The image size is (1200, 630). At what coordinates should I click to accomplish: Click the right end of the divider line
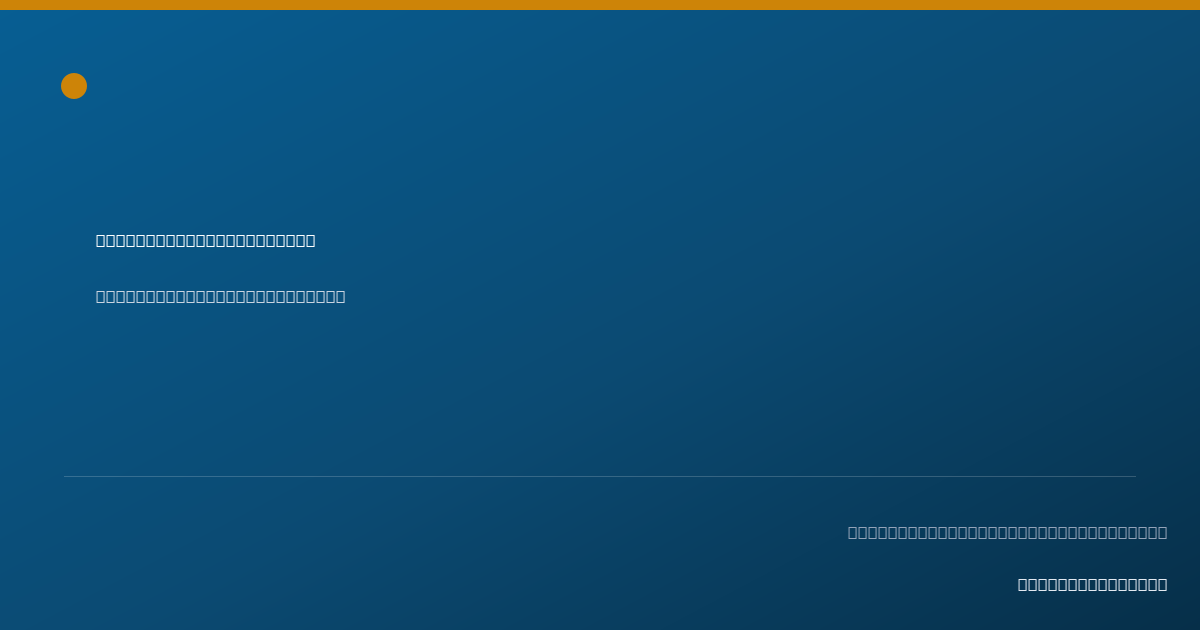pos(1134,476)
